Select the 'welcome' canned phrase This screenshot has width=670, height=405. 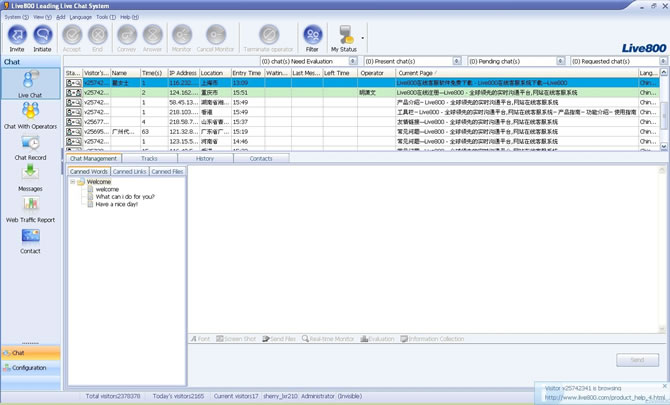pyautogui.click(x=107, y=189)
